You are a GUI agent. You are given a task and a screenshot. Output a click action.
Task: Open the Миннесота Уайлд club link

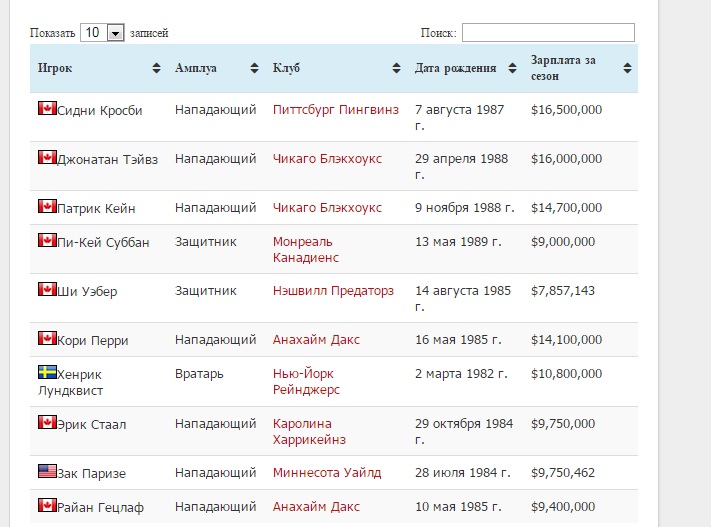tap(327, 473)
